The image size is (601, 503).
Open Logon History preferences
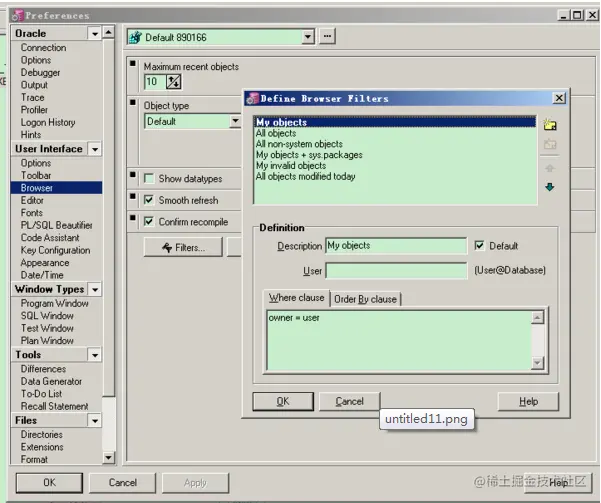(48, 122)
